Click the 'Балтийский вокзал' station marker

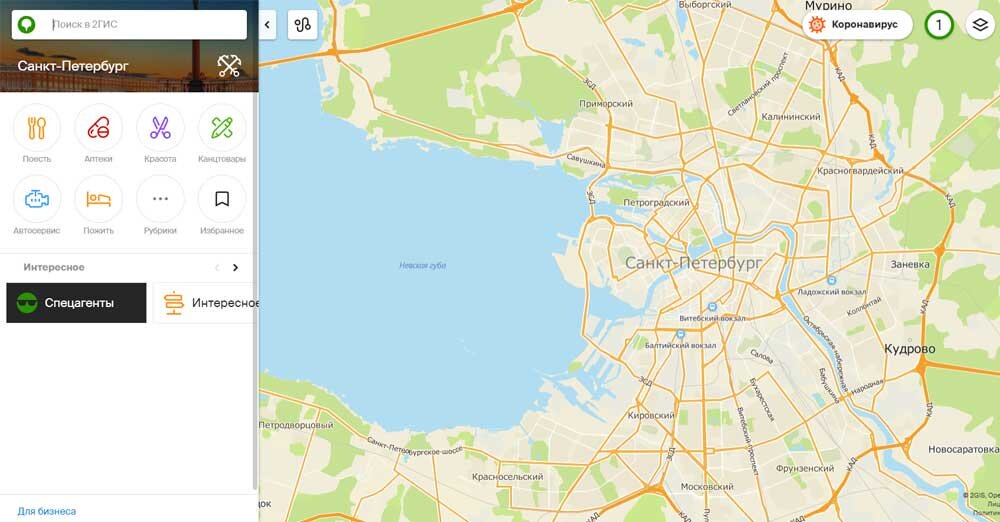click(x=680, y=334)
